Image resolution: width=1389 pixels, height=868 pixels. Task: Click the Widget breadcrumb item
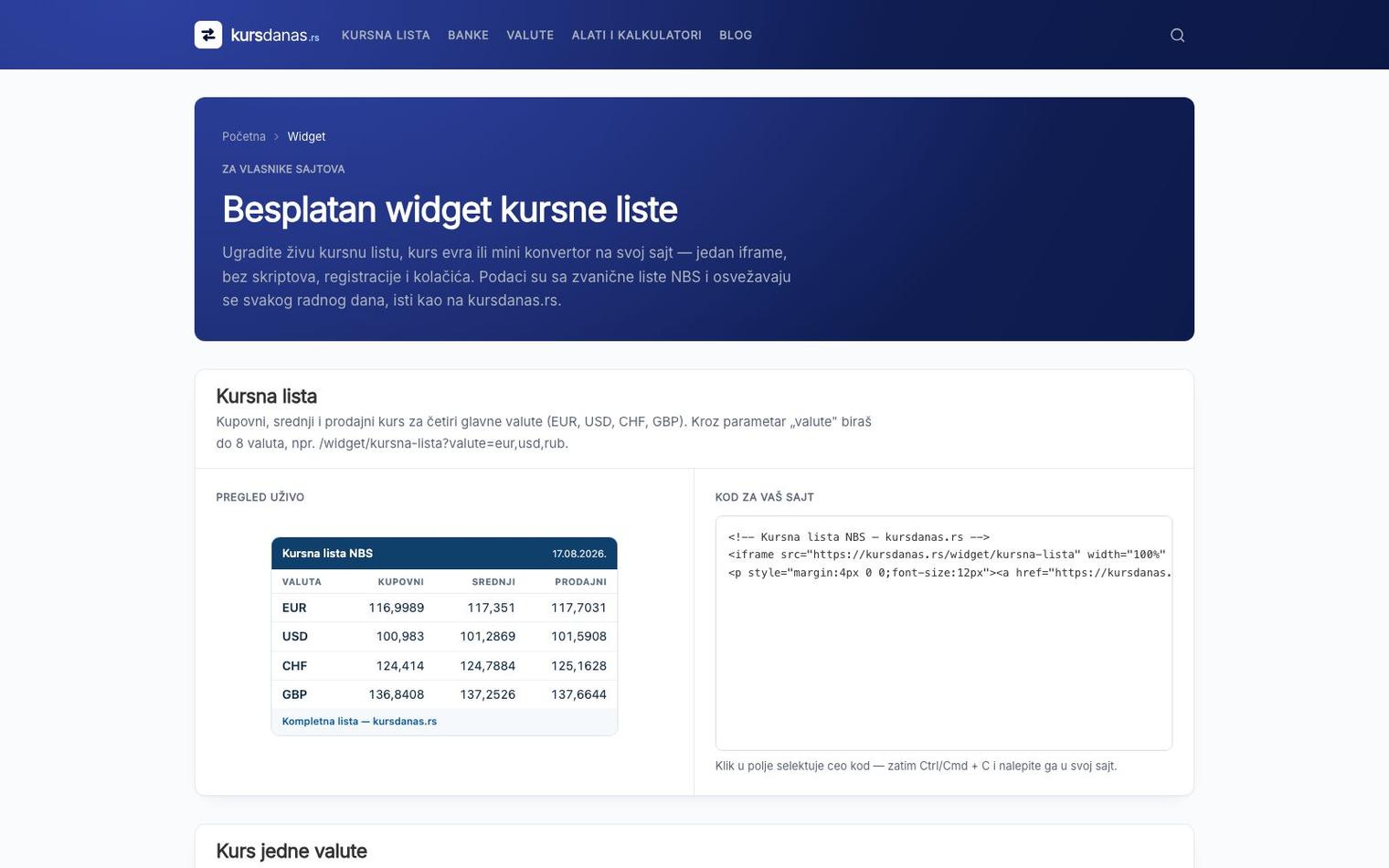306,137
